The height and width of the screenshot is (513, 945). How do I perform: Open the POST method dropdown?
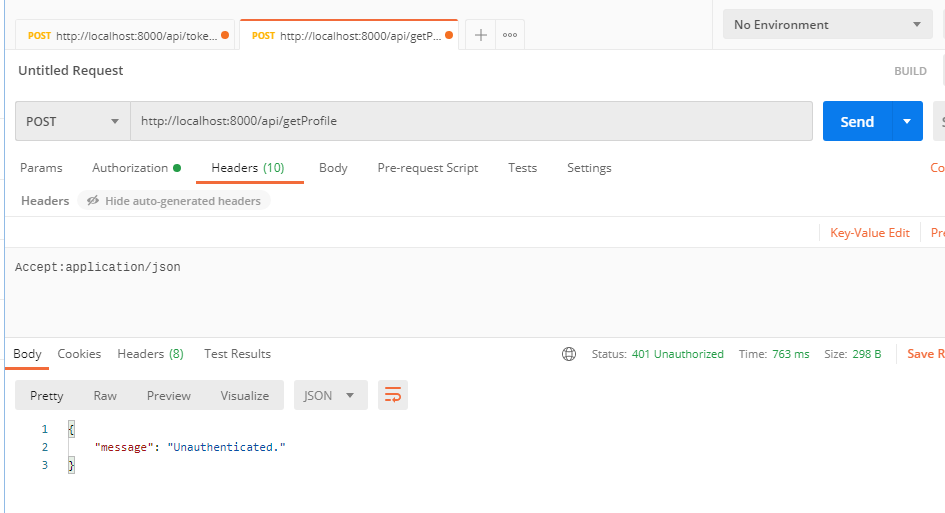tap(73, 121)
